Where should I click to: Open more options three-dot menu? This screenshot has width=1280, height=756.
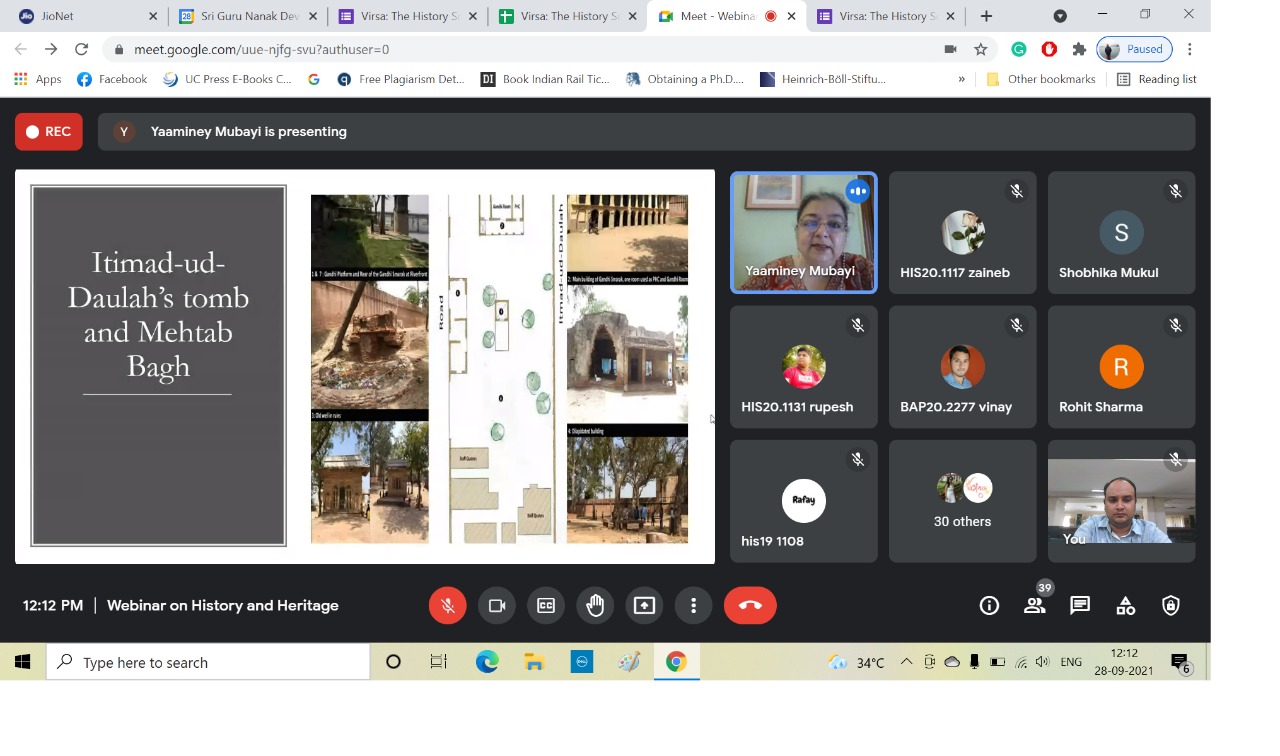point(693,606)
